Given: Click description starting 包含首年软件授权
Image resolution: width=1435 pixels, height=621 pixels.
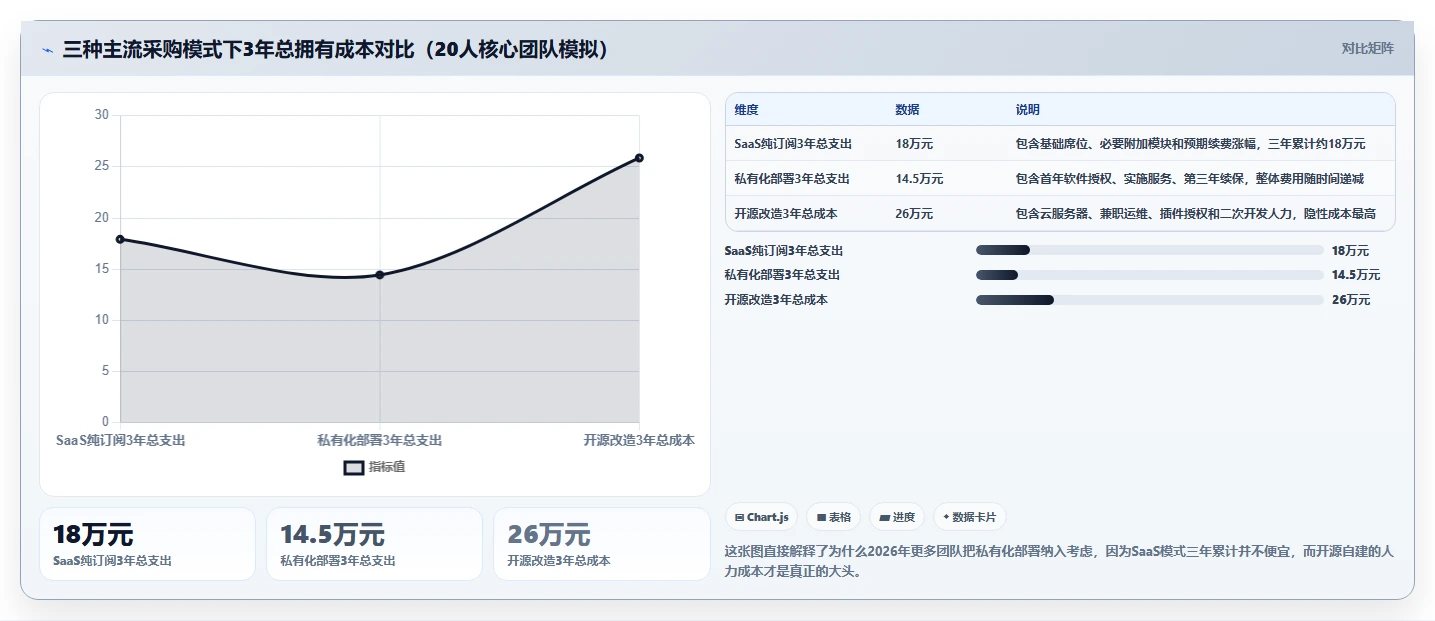Looking at the screenshot, I should tap(1189, 179).
